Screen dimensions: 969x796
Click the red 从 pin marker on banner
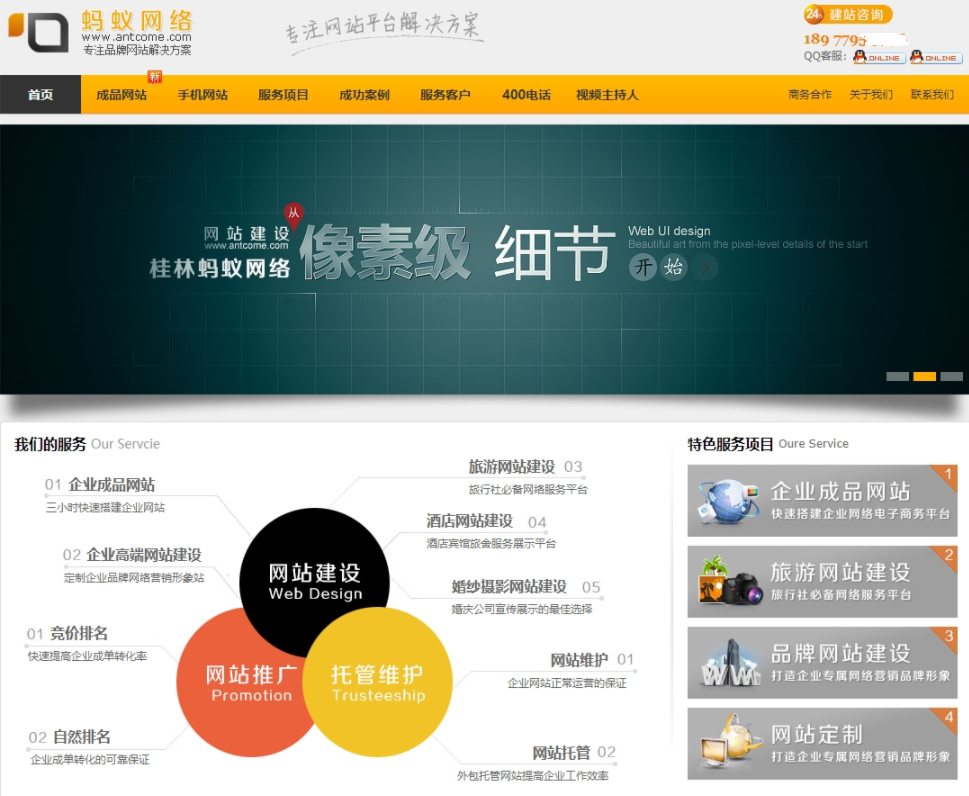point(293,214)
